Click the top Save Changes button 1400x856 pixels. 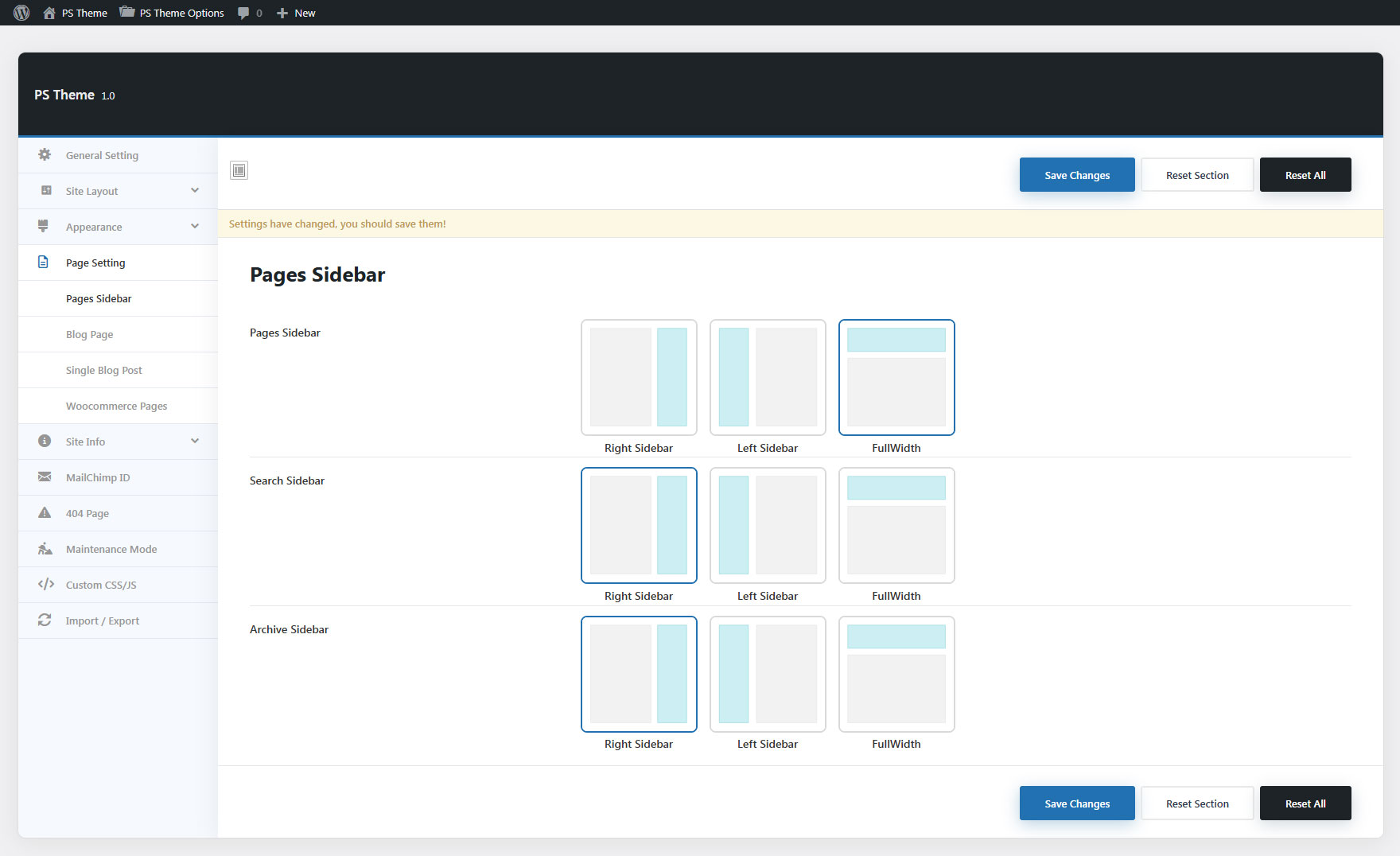[1076, 175]
